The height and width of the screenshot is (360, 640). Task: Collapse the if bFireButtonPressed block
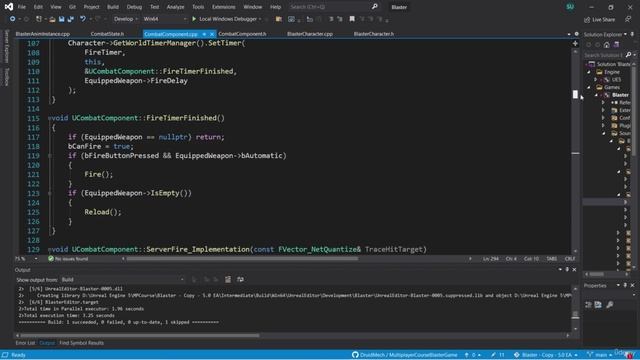49,156
